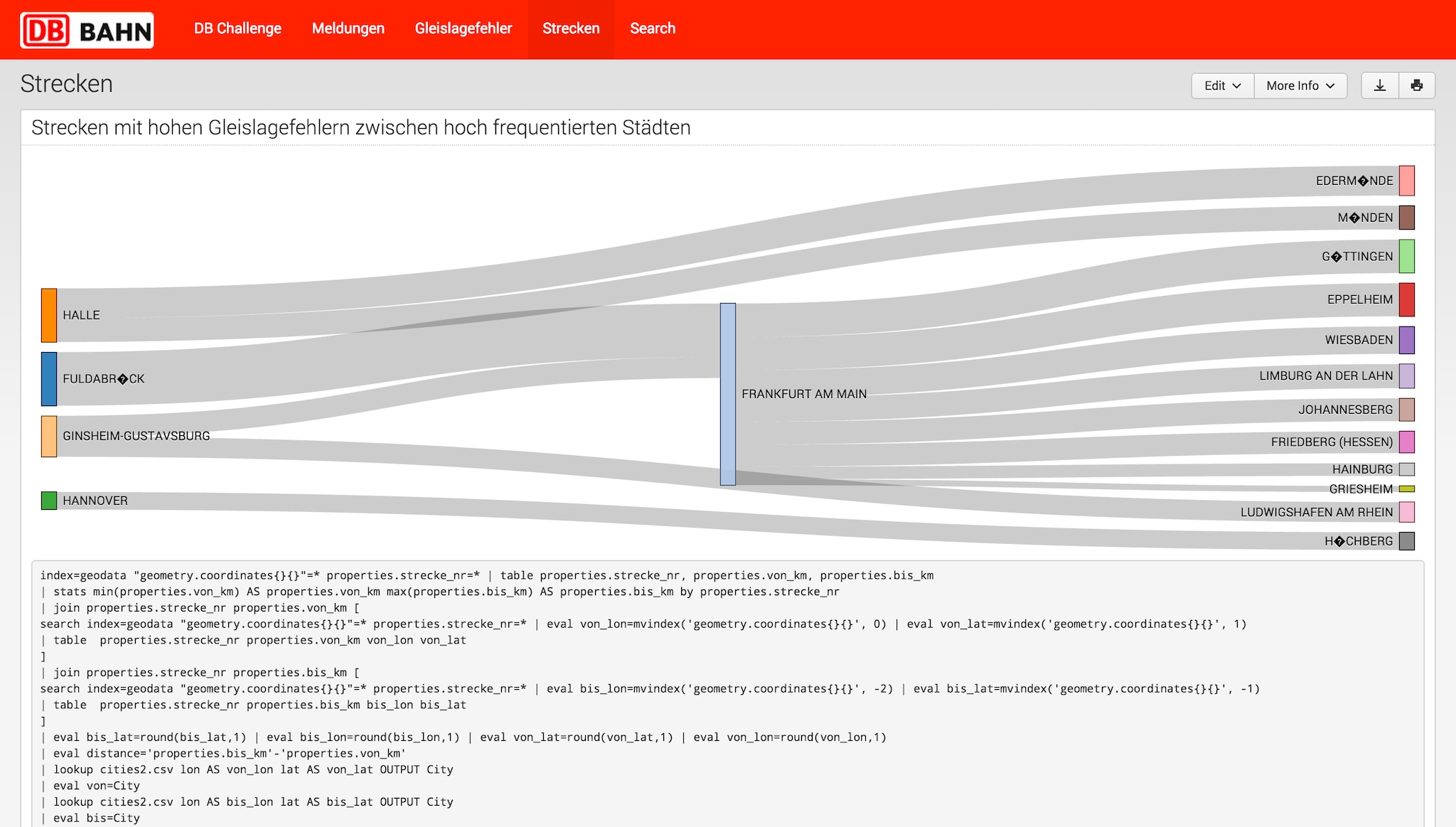Click the pink EDERMÜNDE node

1407,181
